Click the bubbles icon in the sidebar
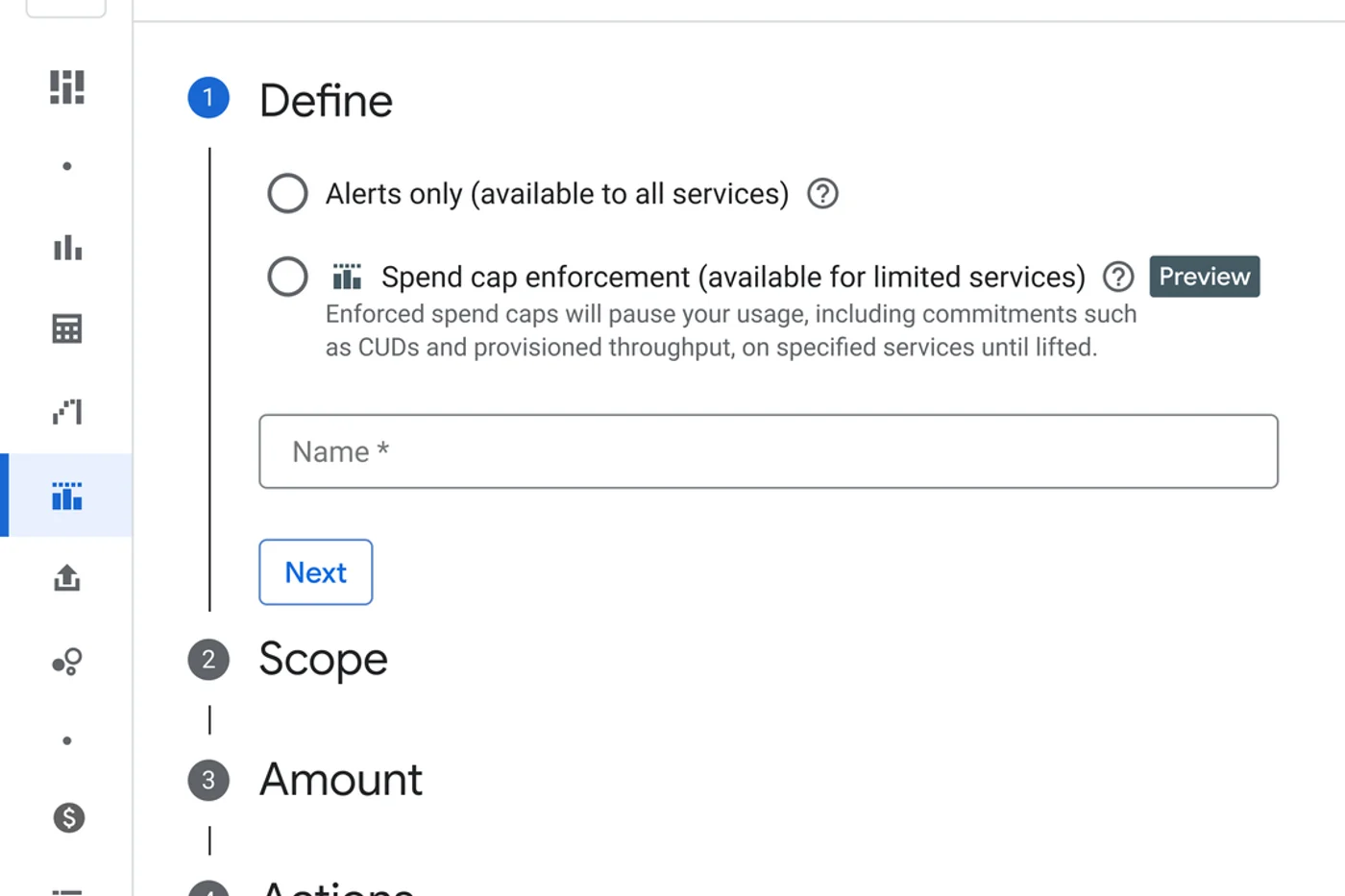The width and height of the screenshot is (1345, 896). [67, 662]
